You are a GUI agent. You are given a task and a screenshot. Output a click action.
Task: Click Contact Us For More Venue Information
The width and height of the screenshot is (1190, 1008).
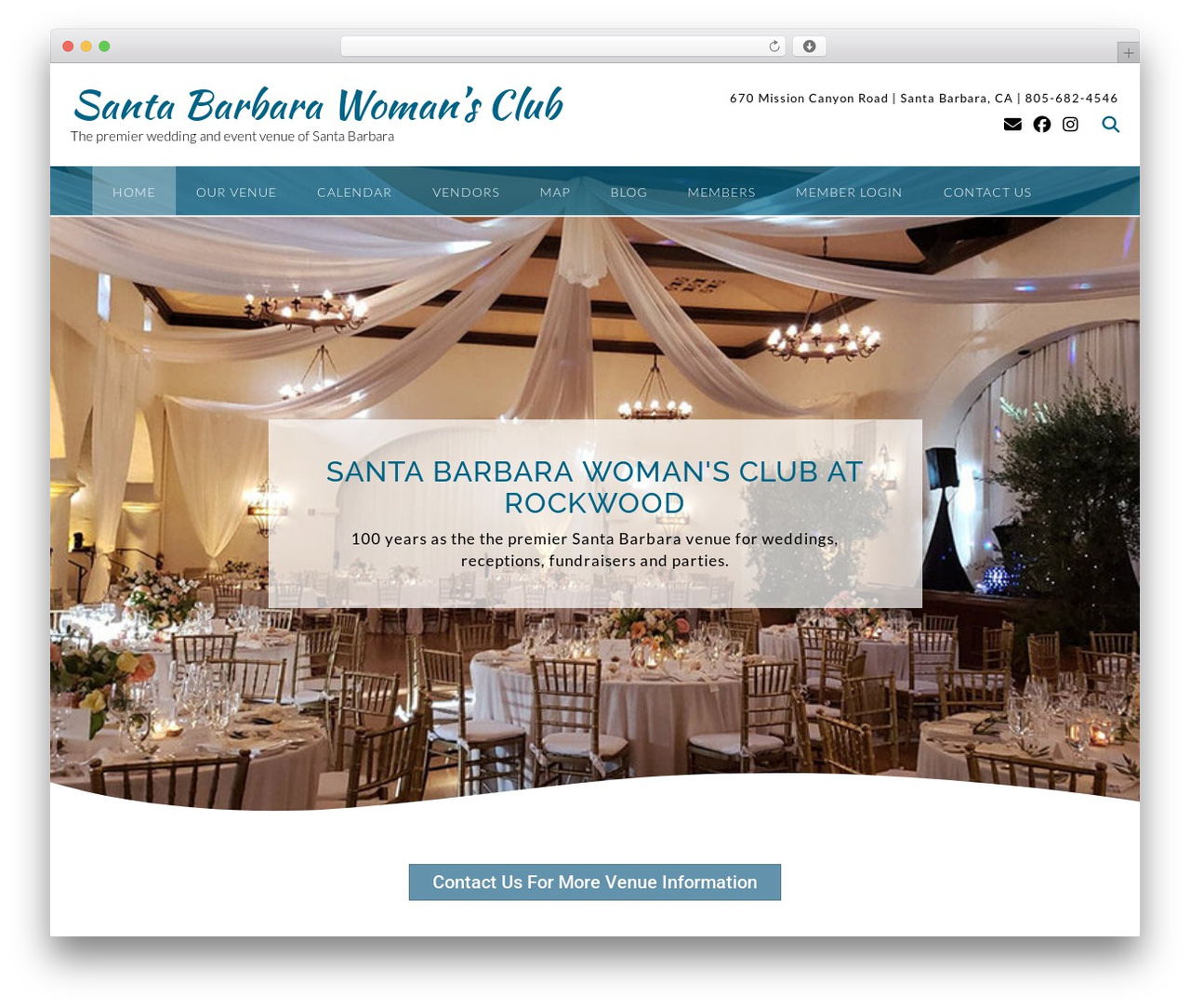click(x=595, y=882)
